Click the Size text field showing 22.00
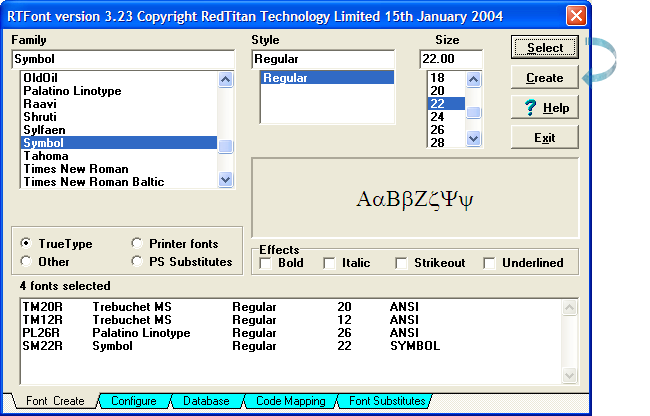The image size is (650, 416). 451,59
